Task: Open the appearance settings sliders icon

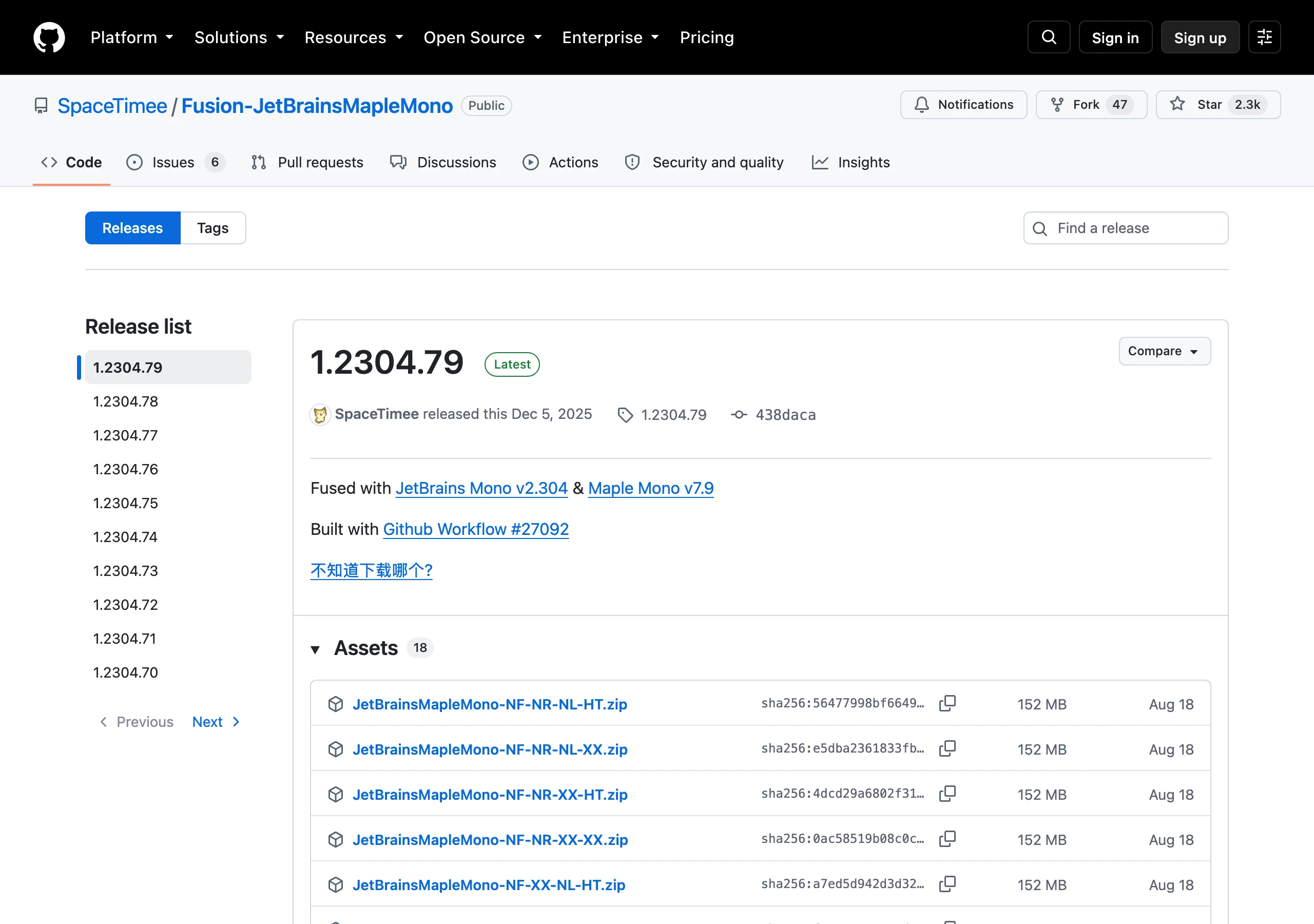Action: point(1264,37)
